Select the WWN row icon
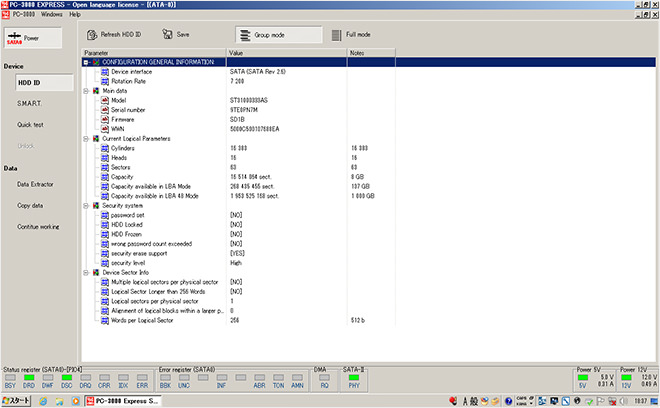Image resolution: width=660 pixels, height=408 pixels. click(x=105, y=129)
